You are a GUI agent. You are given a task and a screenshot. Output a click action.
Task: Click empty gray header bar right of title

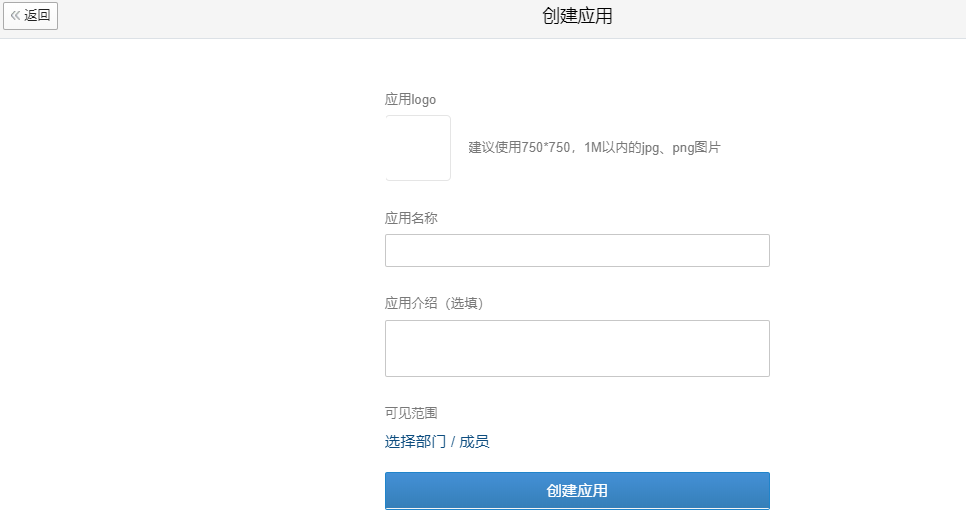[x=789, y=18]
